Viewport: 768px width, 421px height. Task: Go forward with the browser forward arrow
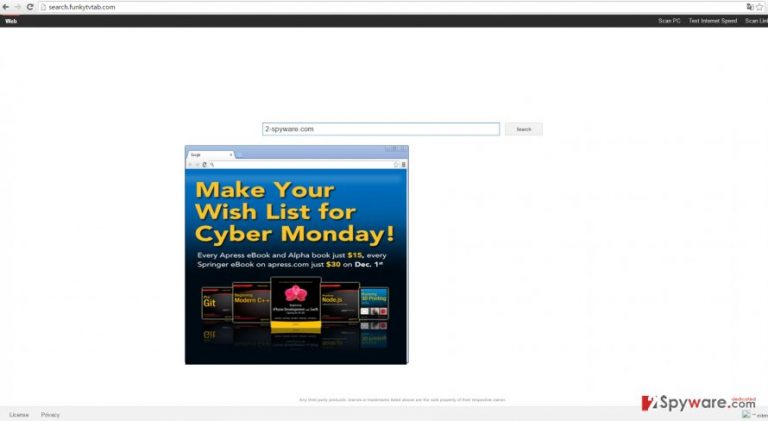click(18, 7)
